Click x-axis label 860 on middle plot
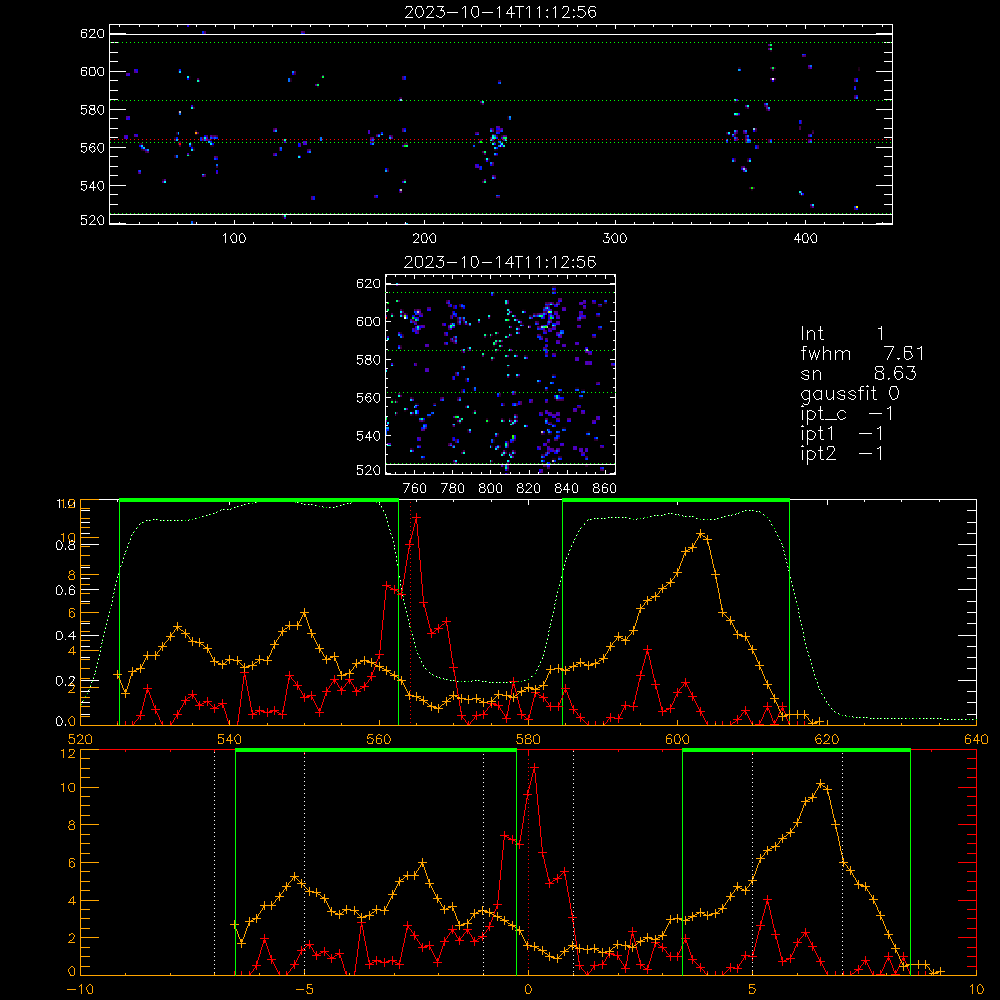 [x=605, y=489]
